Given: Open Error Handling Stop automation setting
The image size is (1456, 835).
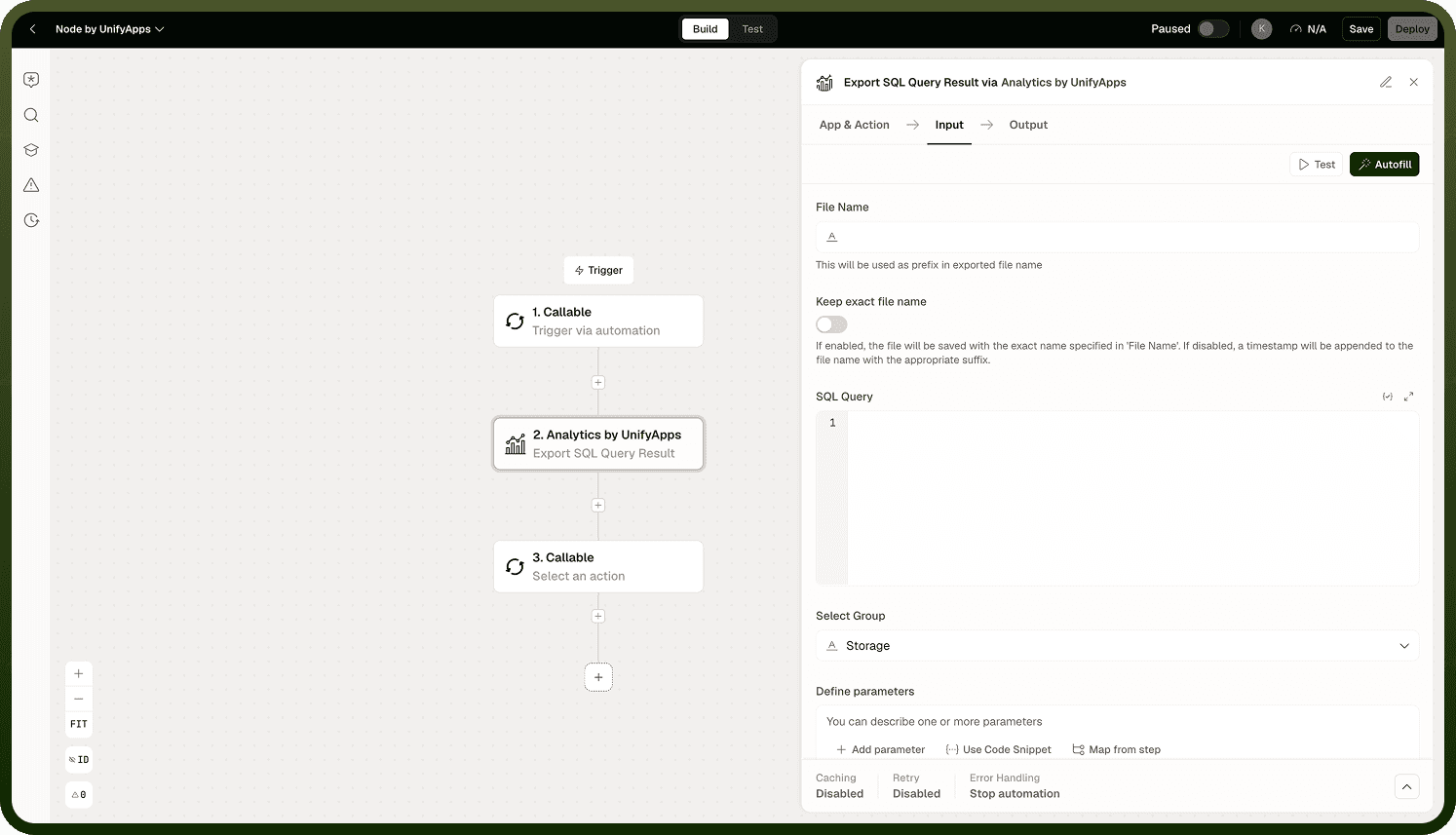Looking at the screenshot, I should [x=1015, y=786].
